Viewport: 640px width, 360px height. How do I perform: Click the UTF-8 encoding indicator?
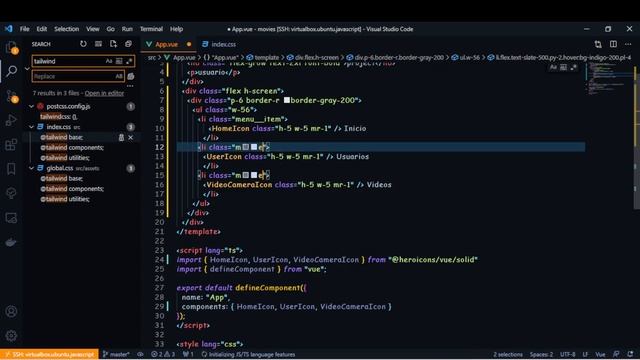pyautogui.click(x=568, y=354)
